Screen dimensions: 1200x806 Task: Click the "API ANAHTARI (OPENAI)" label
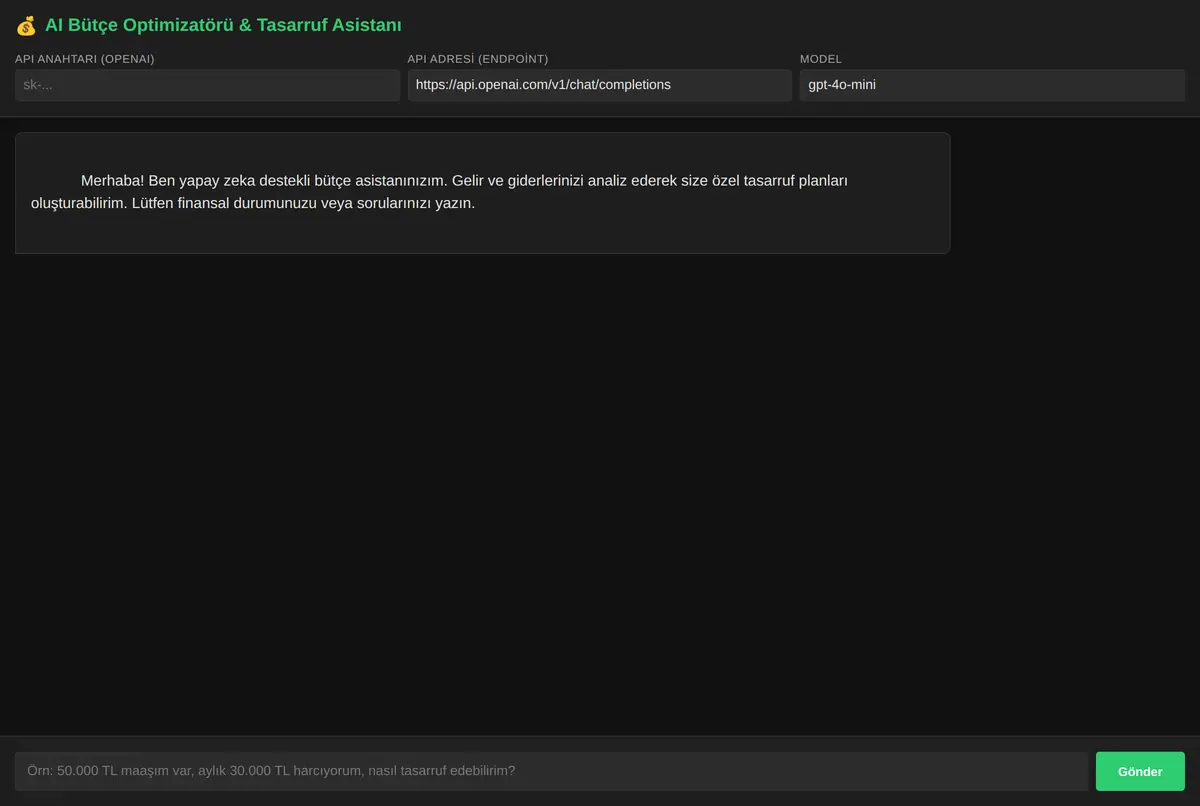85,59
